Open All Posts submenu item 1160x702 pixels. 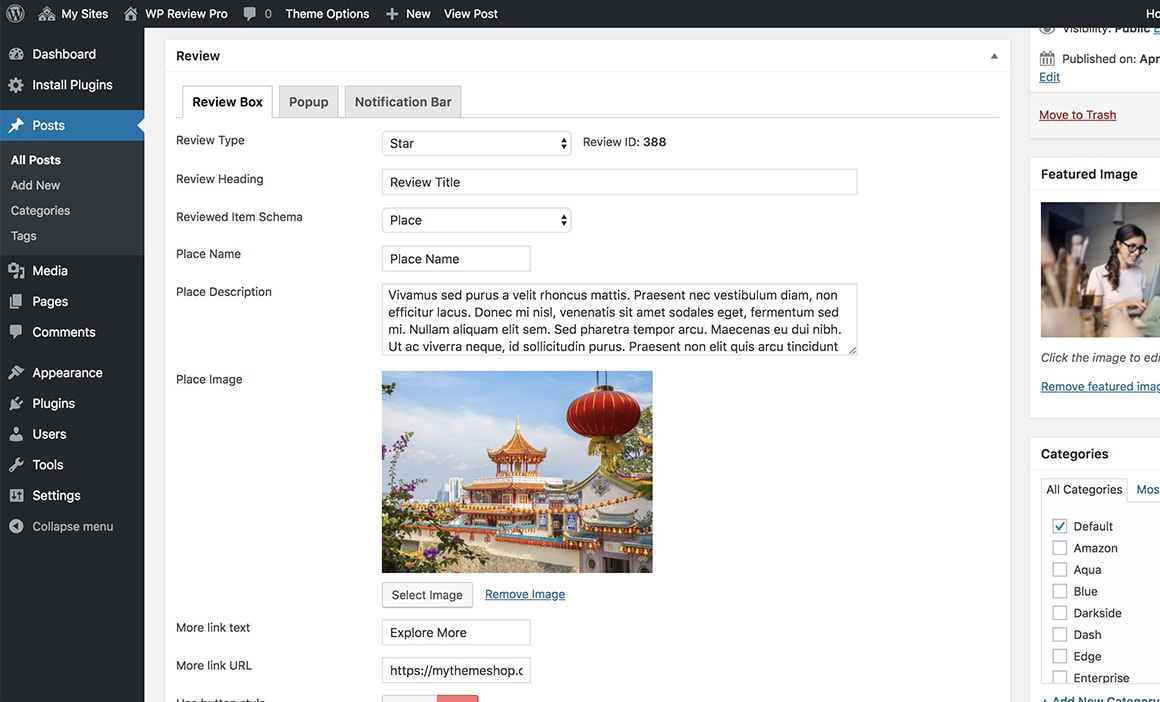[36, 160]
